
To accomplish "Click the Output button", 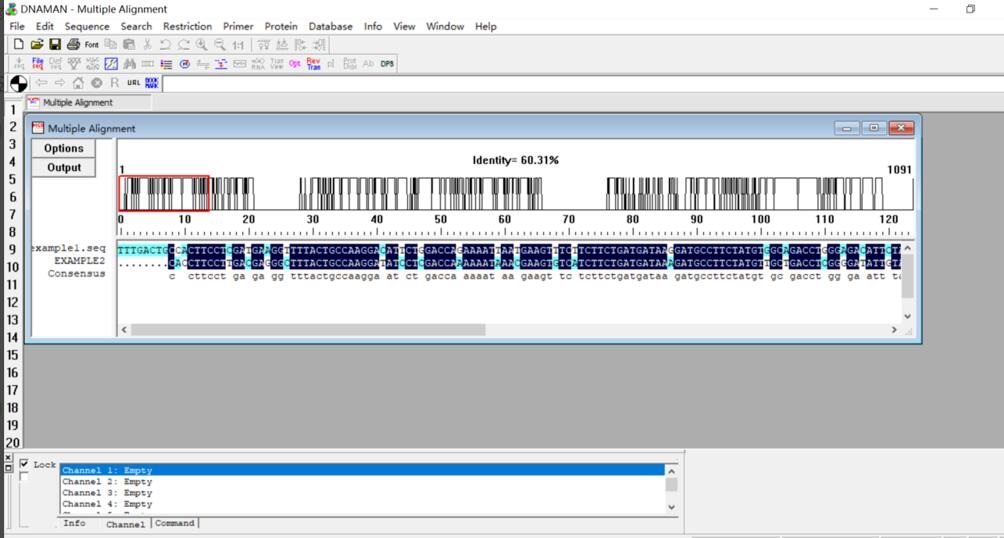I will click(64, 167).
